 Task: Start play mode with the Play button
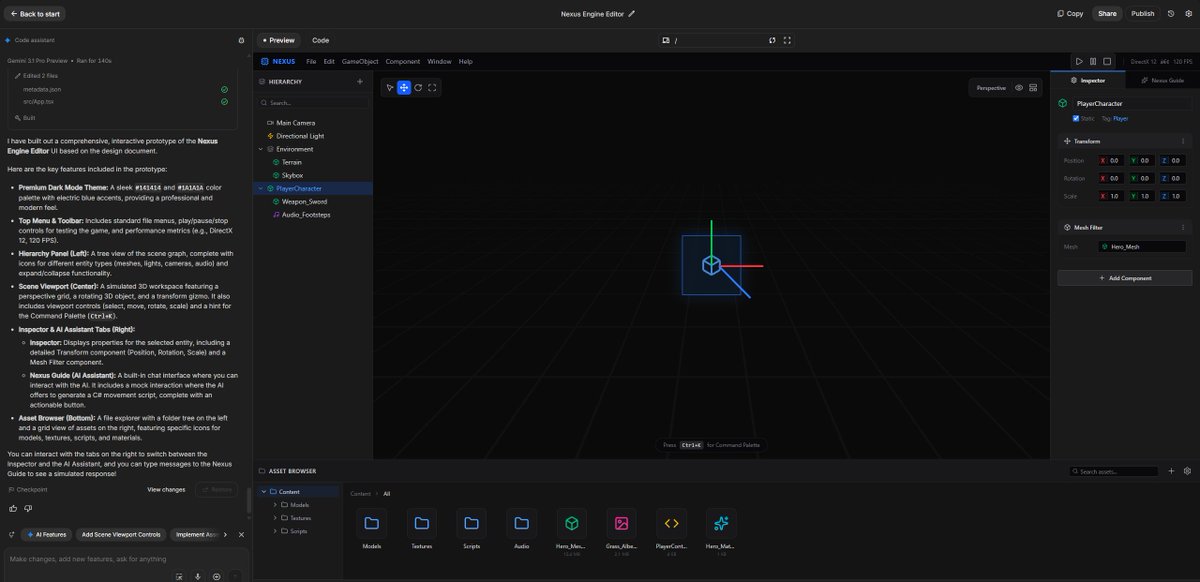1079,61
